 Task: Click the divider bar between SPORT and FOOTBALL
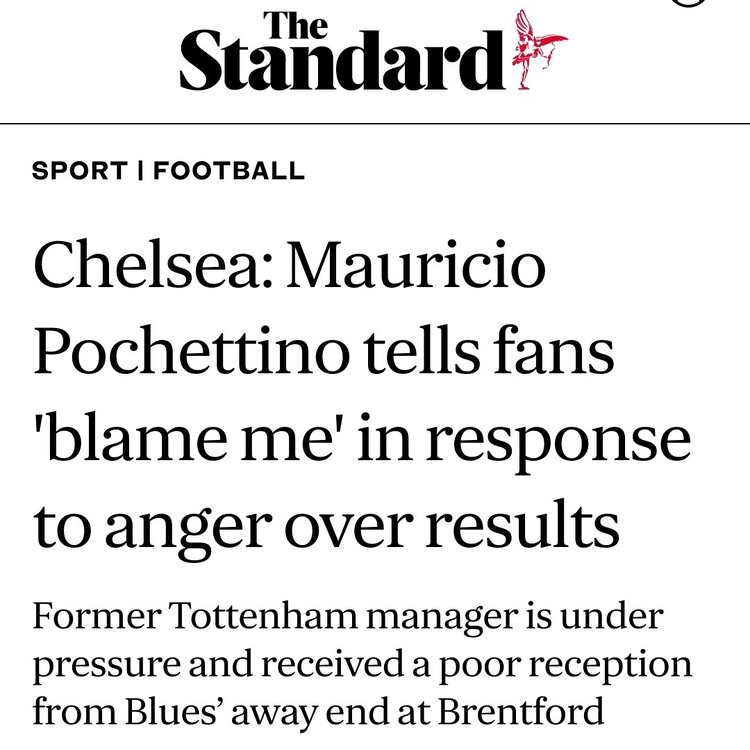coord(141,171)
